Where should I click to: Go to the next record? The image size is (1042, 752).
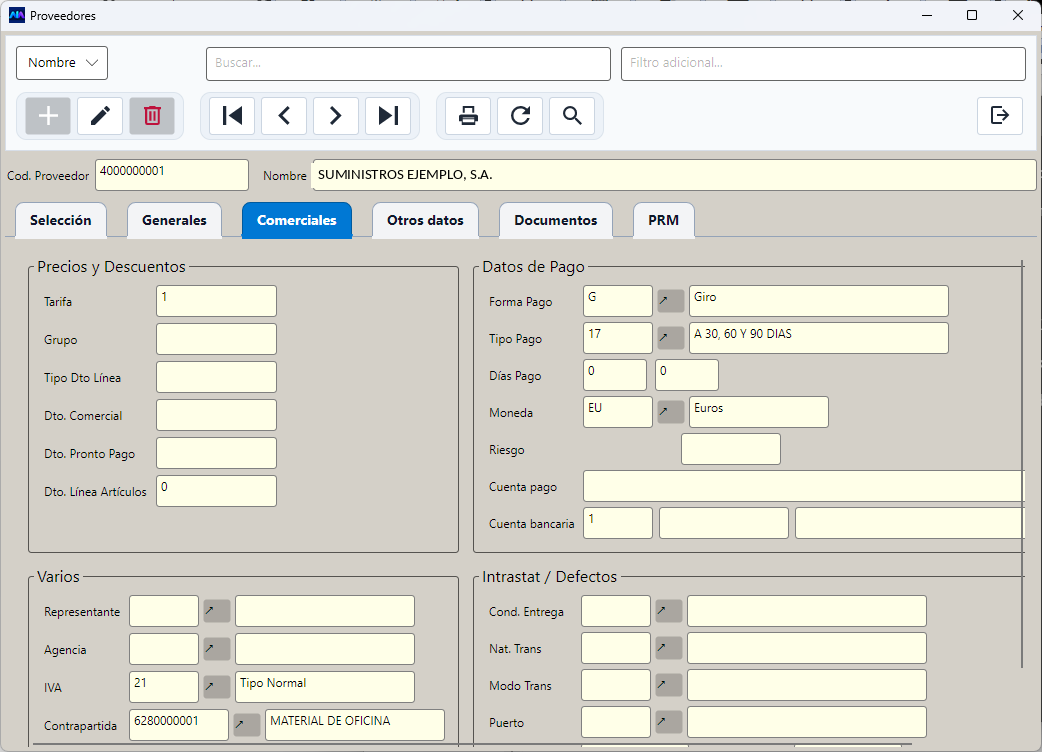click(x=336, y=116)
